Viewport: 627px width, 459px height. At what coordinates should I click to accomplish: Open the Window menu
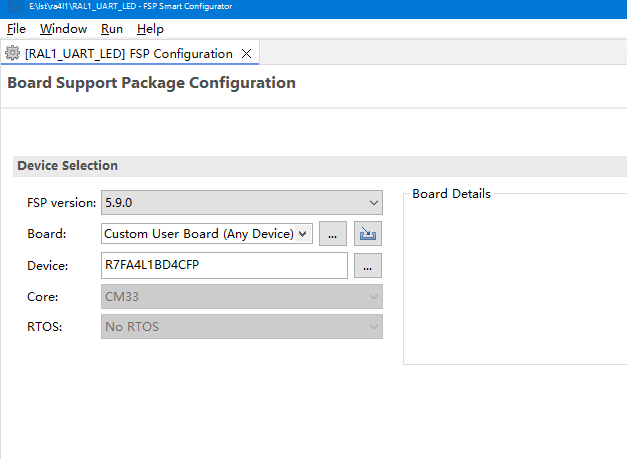[x=63, y=29]
